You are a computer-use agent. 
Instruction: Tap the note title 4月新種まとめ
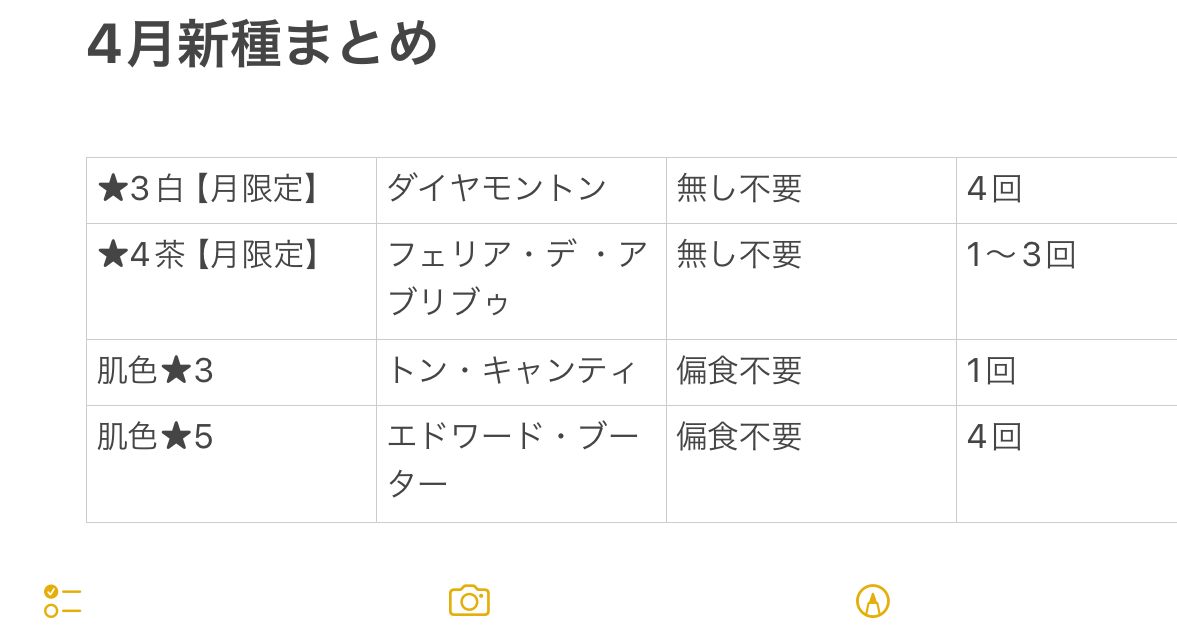coord(262,44)
